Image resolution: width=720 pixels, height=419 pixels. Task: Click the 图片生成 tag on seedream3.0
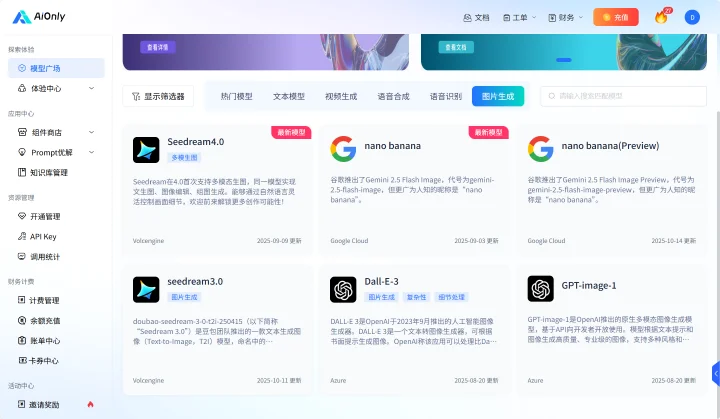coord(184,297)
